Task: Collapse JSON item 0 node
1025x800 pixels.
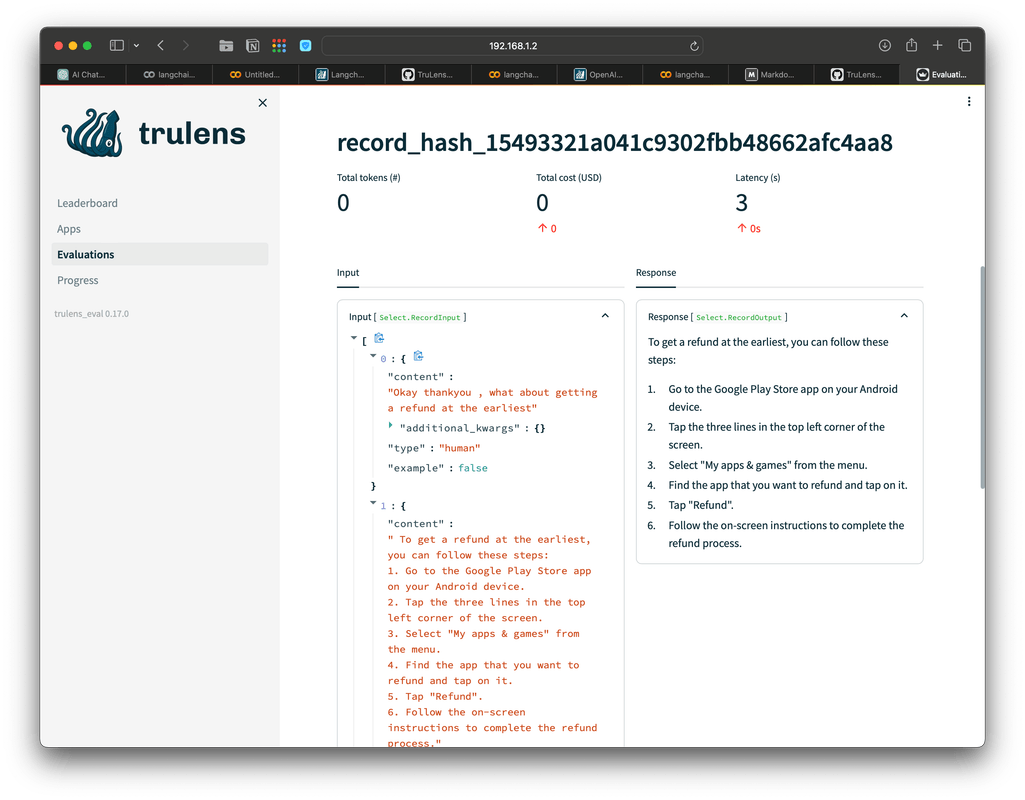Action: pos(373,356)
